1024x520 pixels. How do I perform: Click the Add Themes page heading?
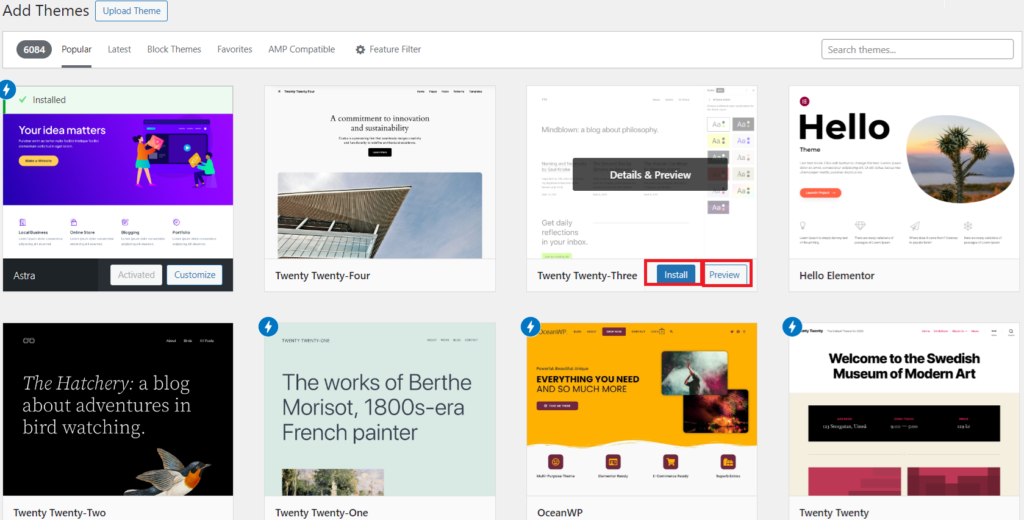[x=46, y=11]
